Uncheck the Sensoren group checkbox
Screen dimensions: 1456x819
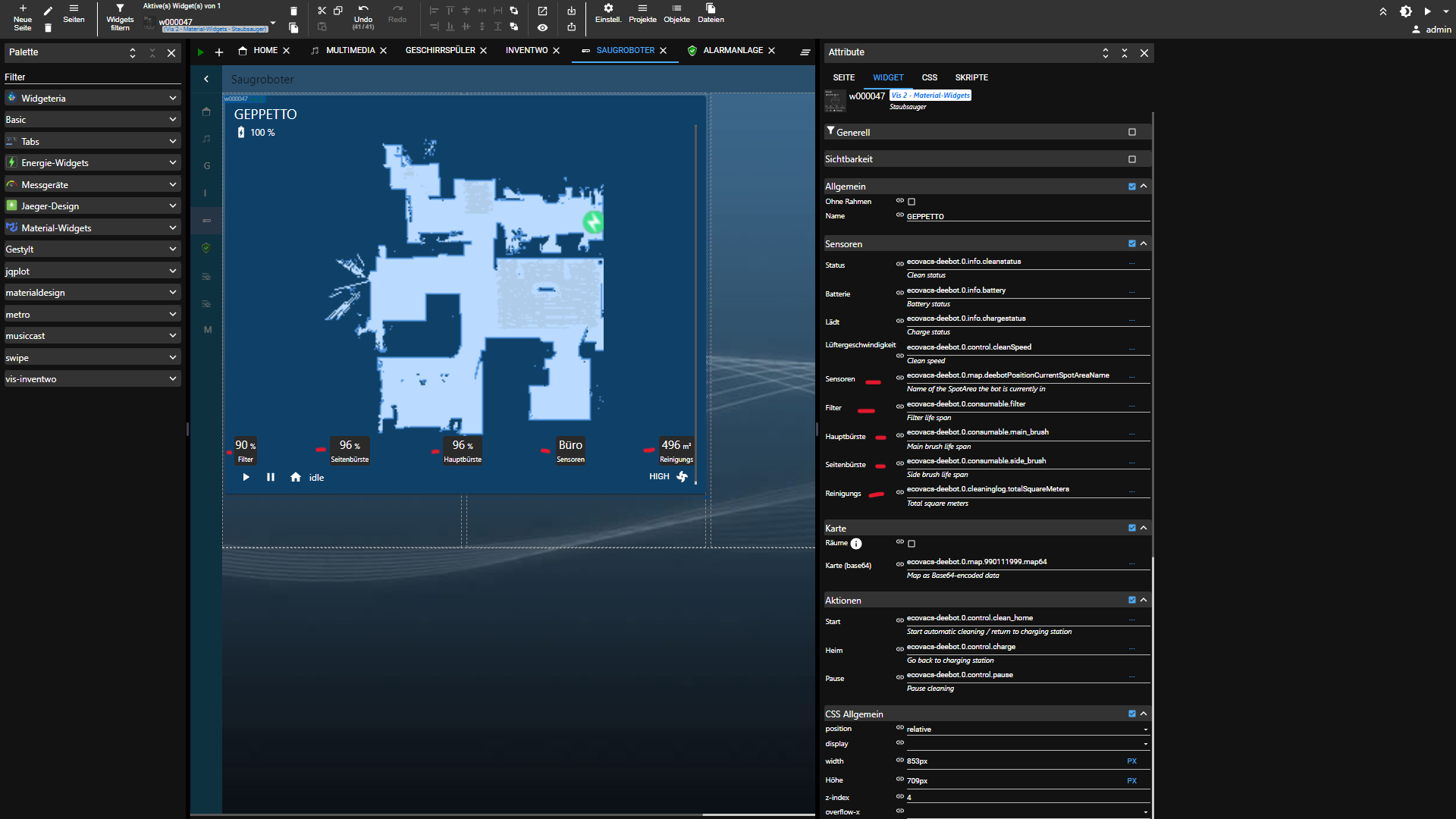(1131, 243)
